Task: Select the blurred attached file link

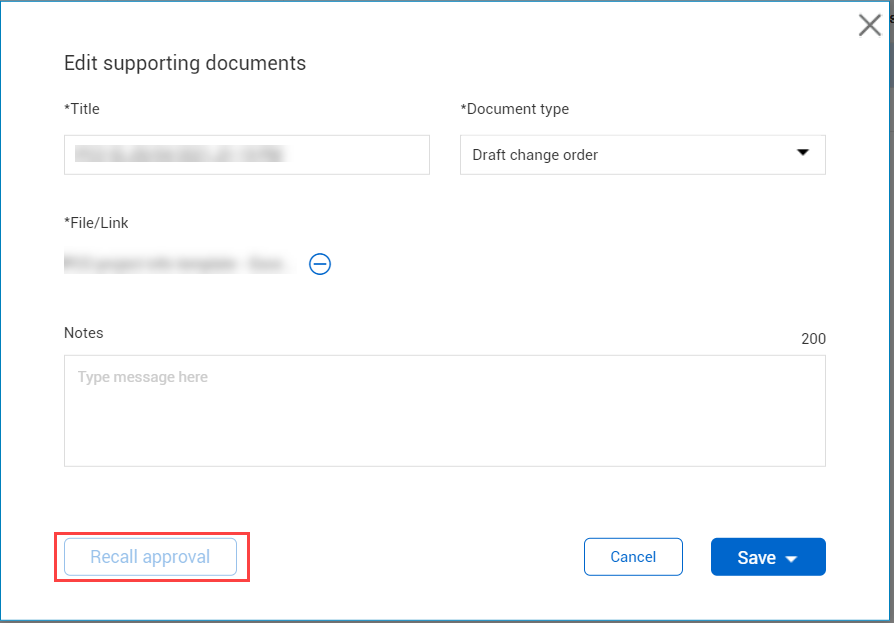Action: pyautogui.click(x=178, y=263)
